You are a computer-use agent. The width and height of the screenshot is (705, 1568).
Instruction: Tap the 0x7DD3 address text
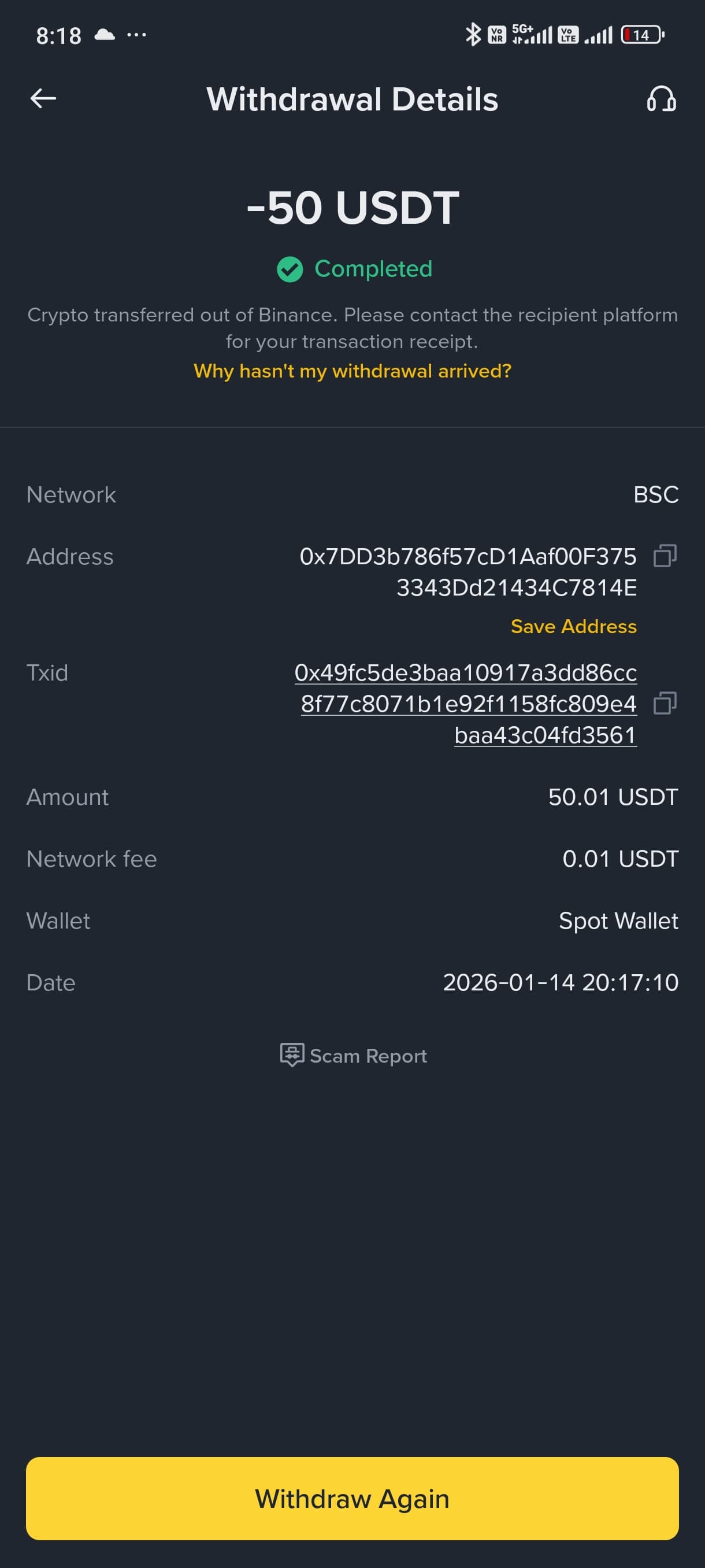[x=467, y=572]
